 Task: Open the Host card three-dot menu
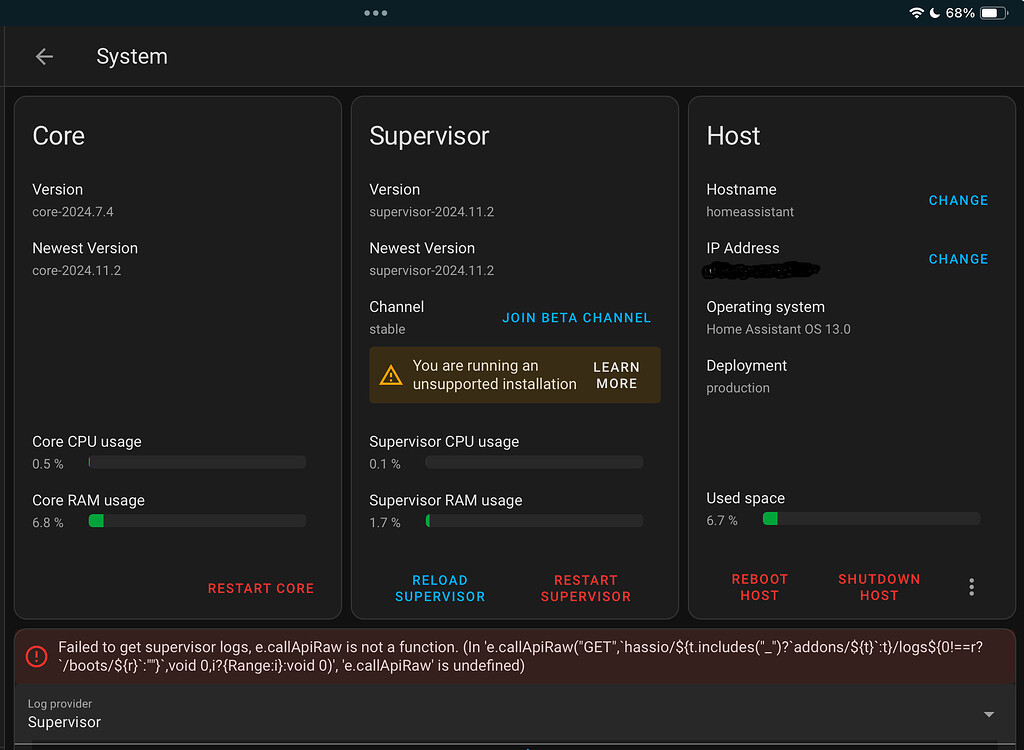click(972, 587)
